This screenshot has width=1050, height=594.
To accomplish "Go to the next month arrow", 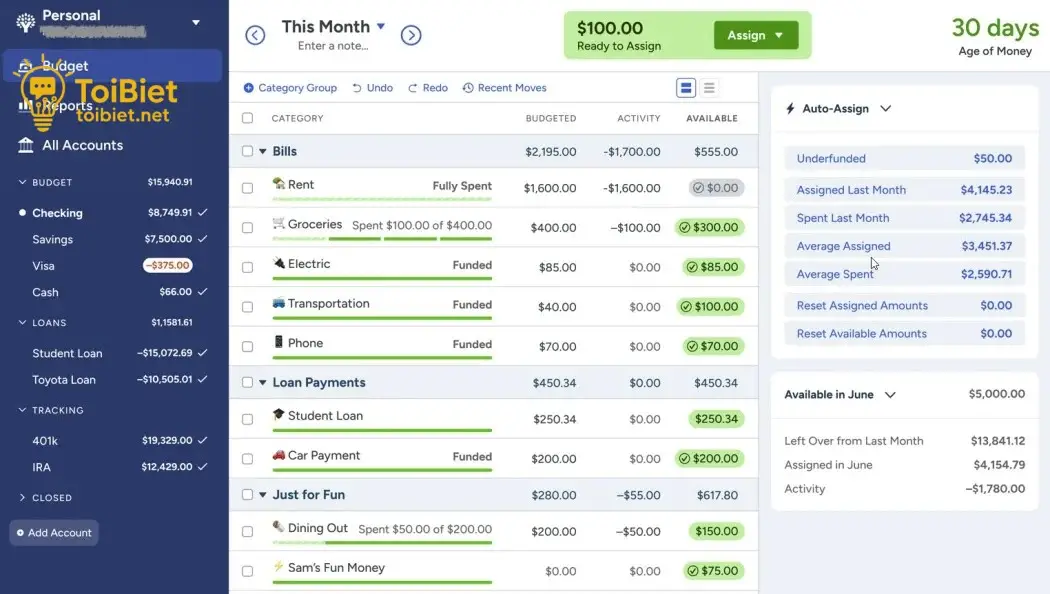I will point(411,35).
